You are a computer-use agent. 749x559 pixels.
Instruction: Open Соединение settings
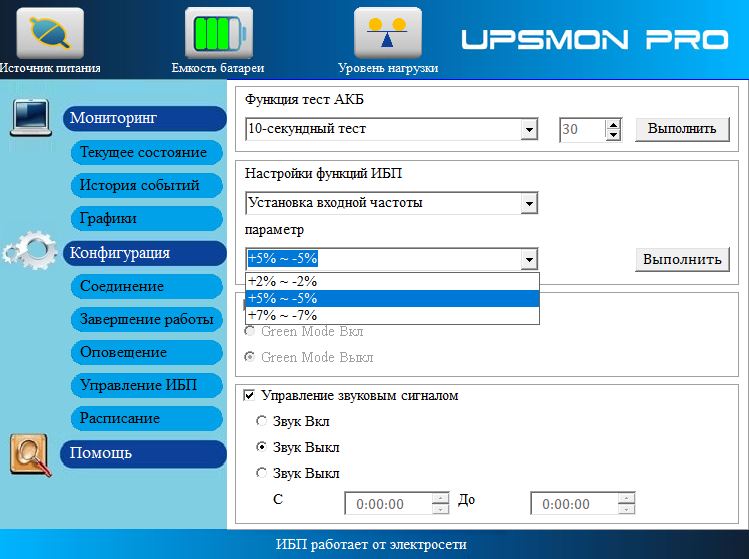(147, 286)
